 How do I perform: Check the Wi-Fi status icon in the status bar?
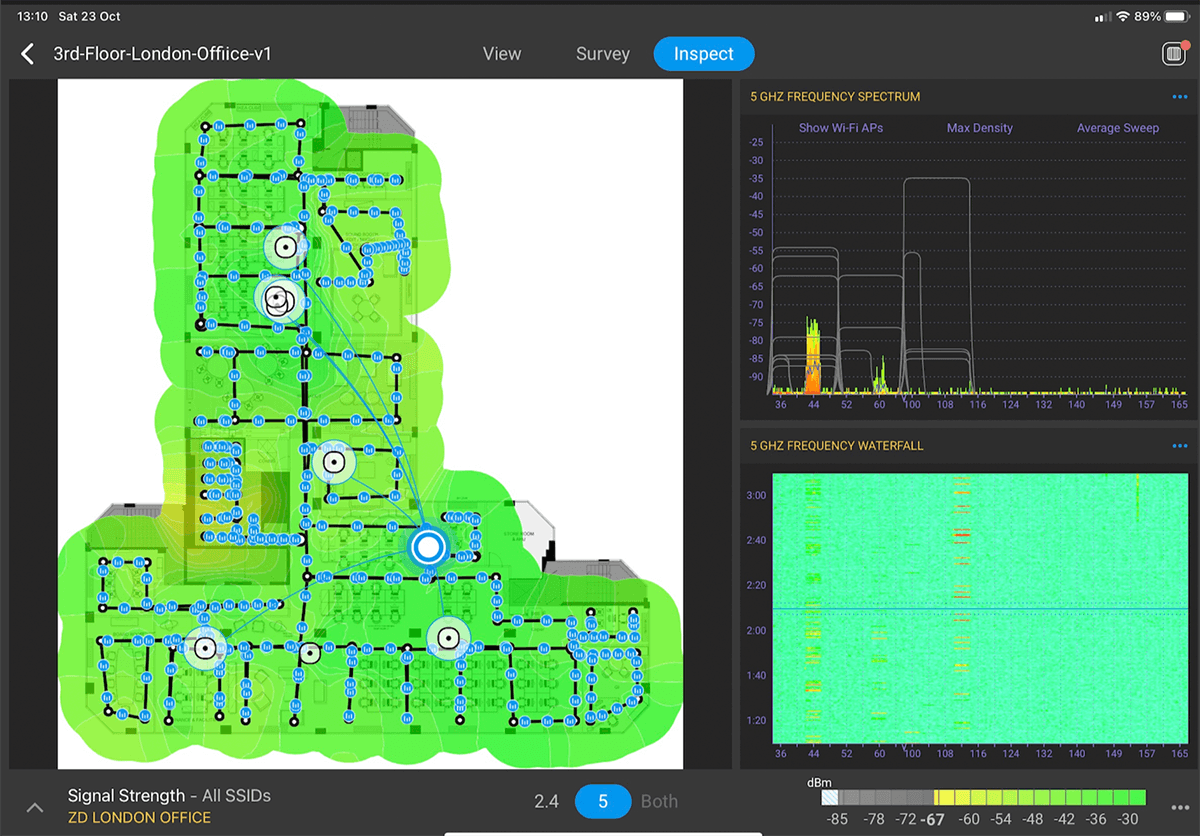(x=1122, y=17)
